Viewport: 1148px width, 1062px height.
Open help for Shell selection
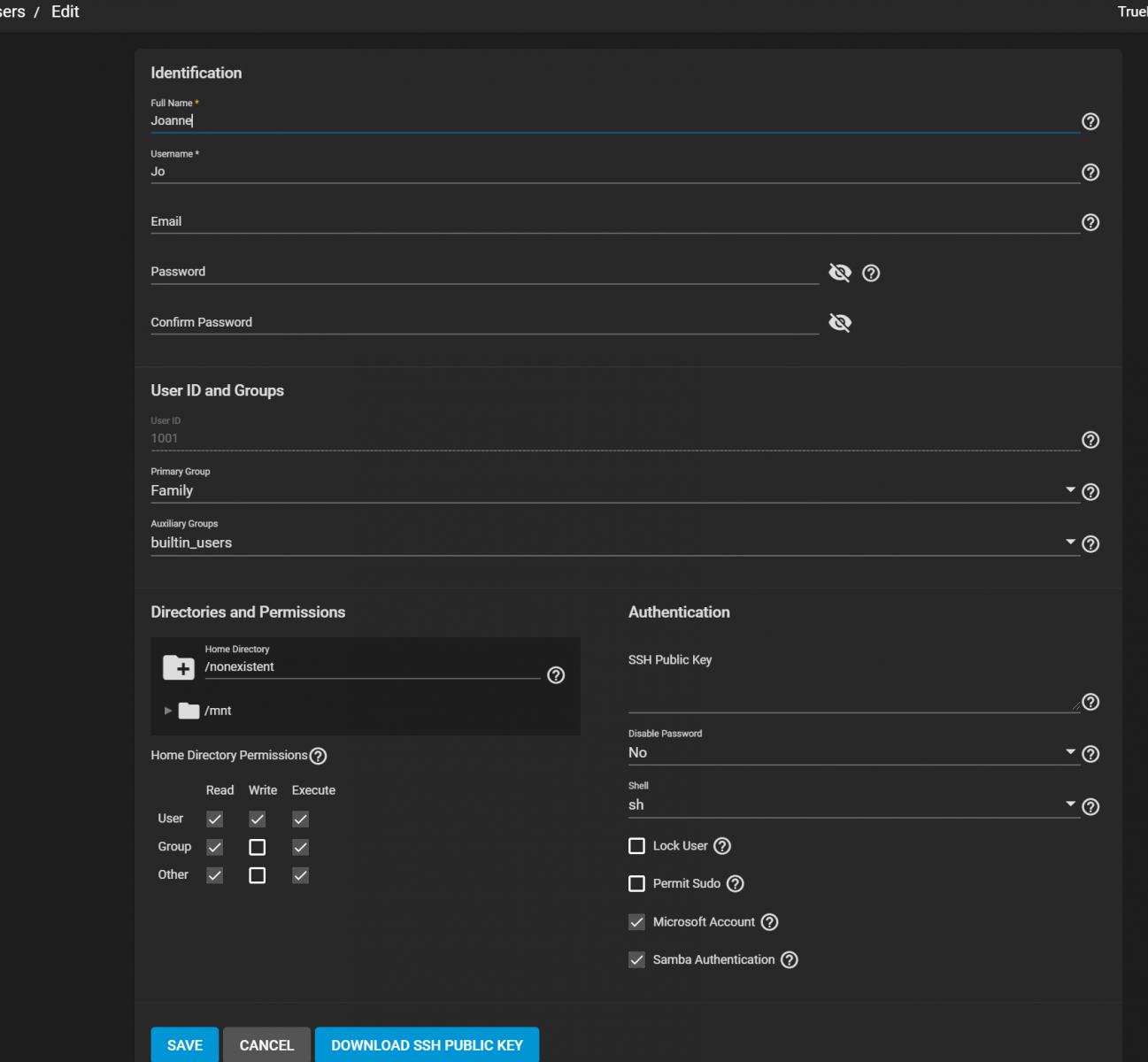(1090, 807)
